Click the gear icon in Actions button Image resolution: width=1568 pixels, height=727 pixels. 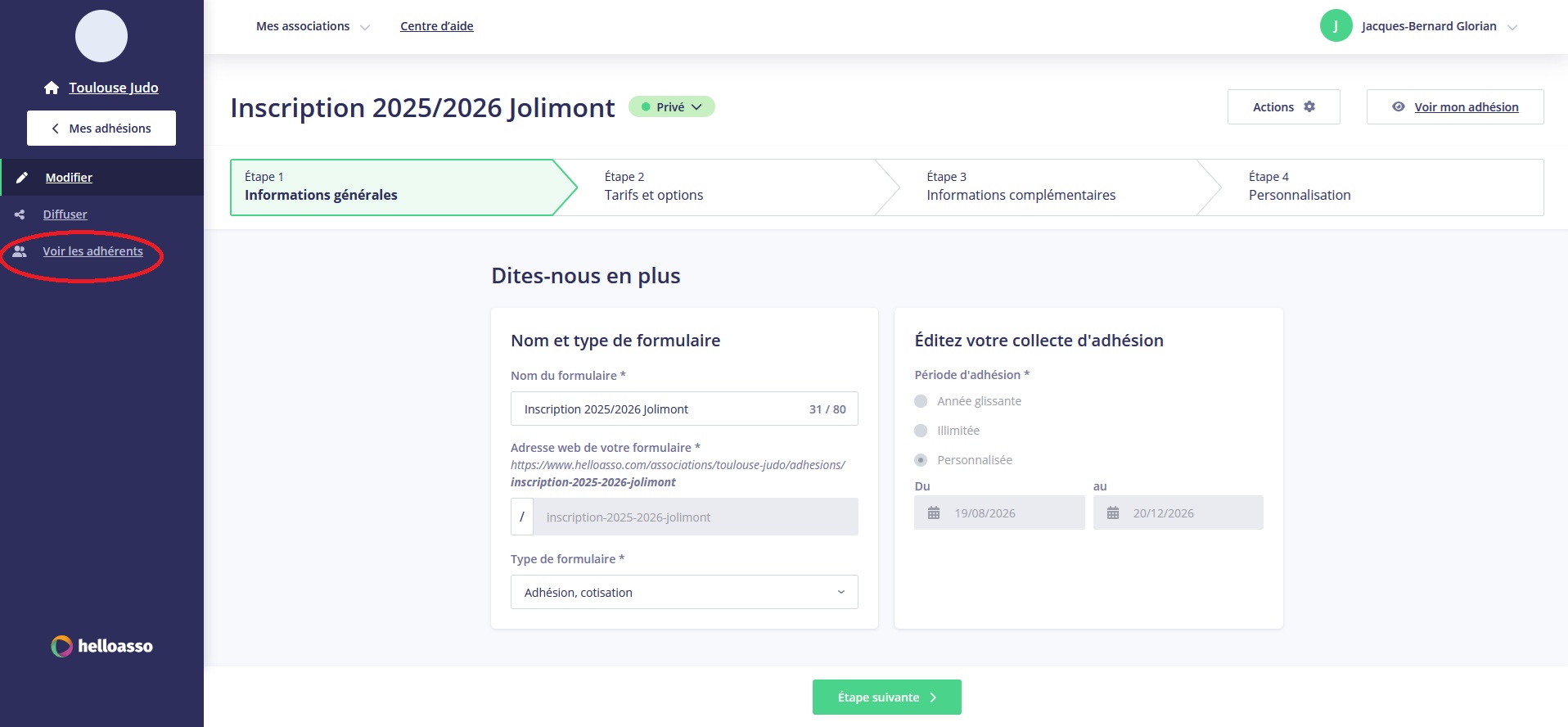click(x=1309, y=107)
